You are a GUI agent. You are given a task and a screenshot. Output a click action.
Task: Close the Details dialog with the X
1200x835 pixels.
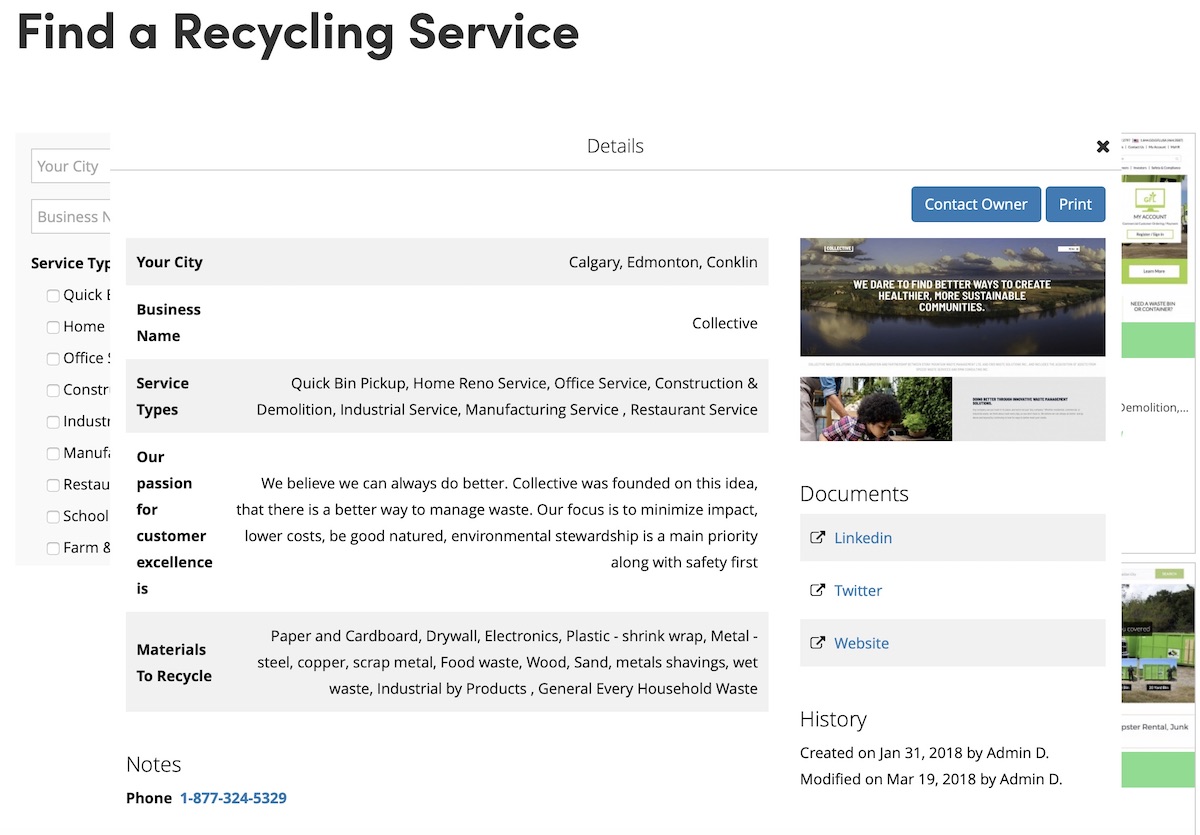[1103, 146]
